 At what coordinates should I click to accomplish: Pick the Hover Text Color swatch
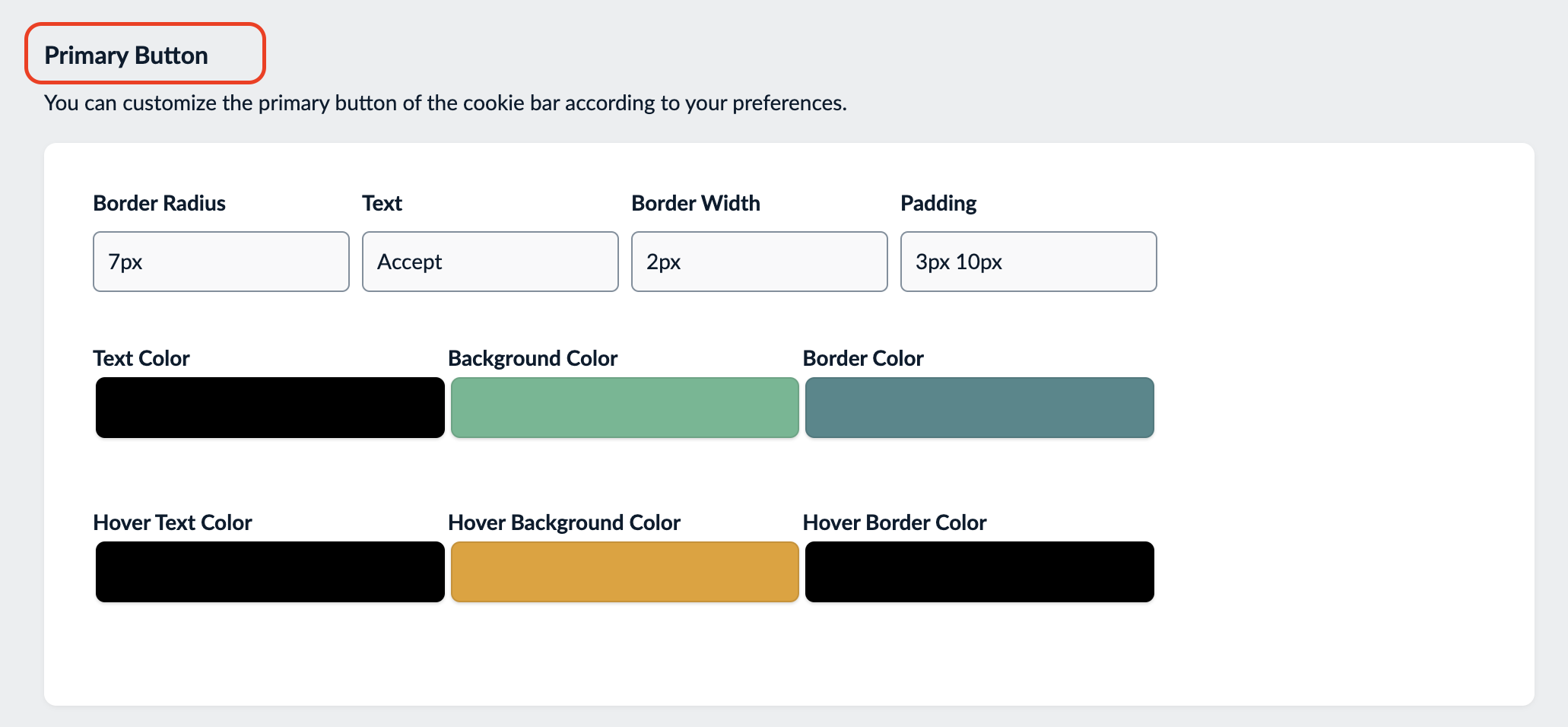[270, 572]
